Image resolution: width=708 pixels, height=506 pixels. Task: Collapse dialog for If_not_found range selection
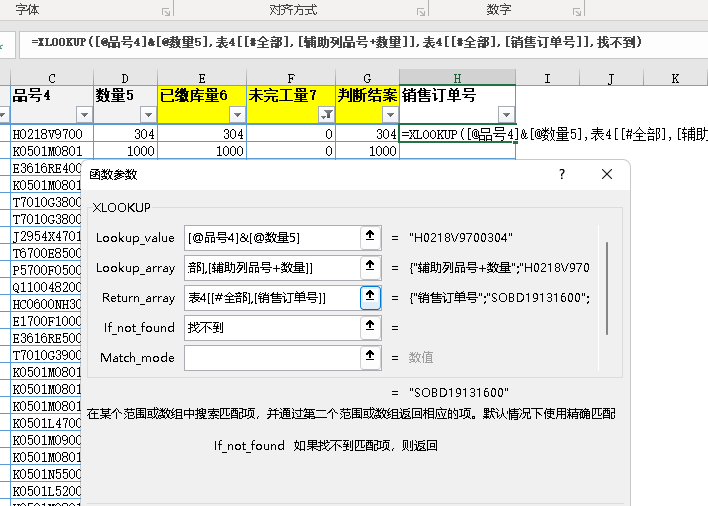click(x=370, y=327)
